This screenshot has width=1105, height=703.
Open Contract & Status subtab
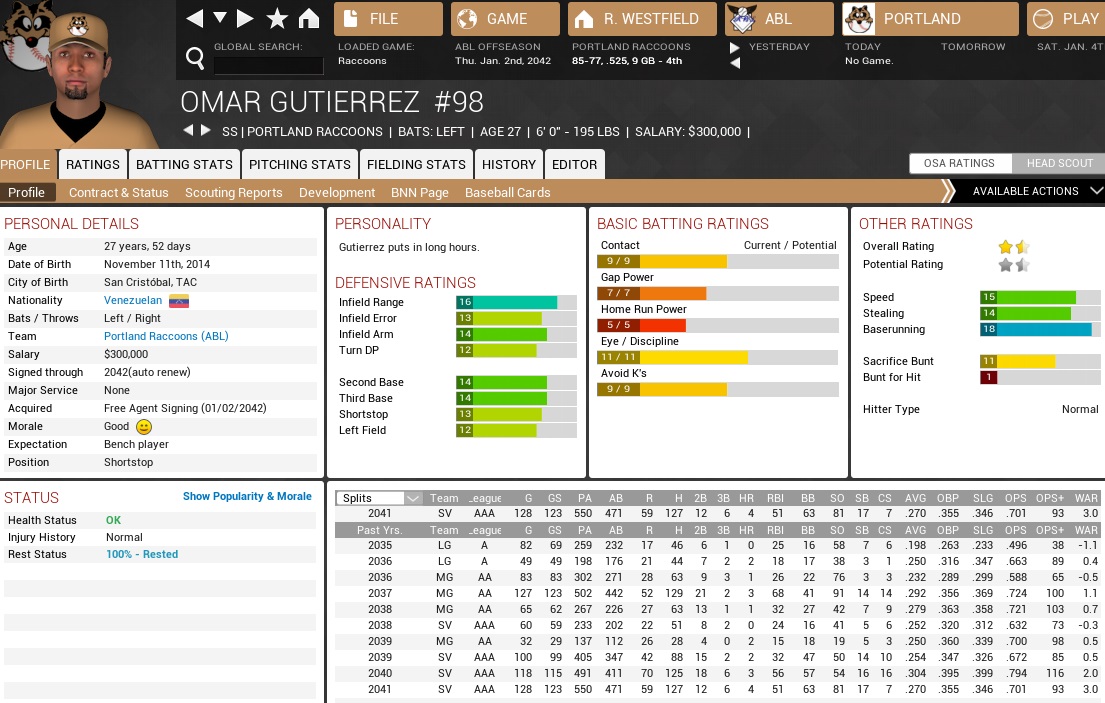pyautogui.click(x=118, y=192)
